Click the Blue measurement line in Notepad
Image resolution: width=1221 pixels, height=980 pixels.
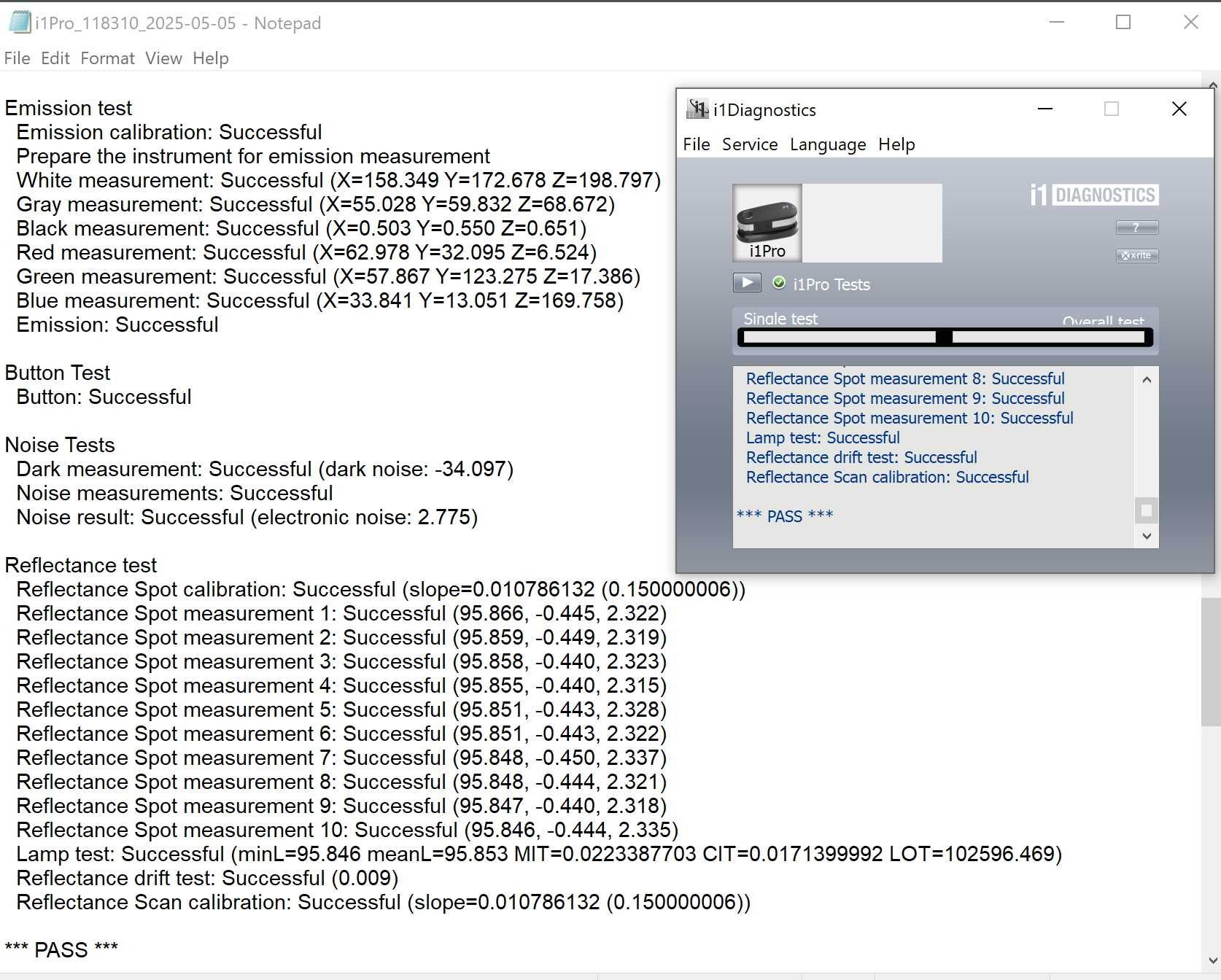click(320, 300)
